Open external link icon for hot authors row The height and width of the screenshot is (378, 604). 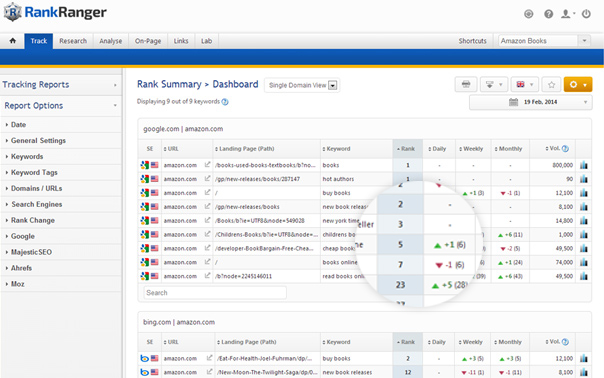pos(207,178)
